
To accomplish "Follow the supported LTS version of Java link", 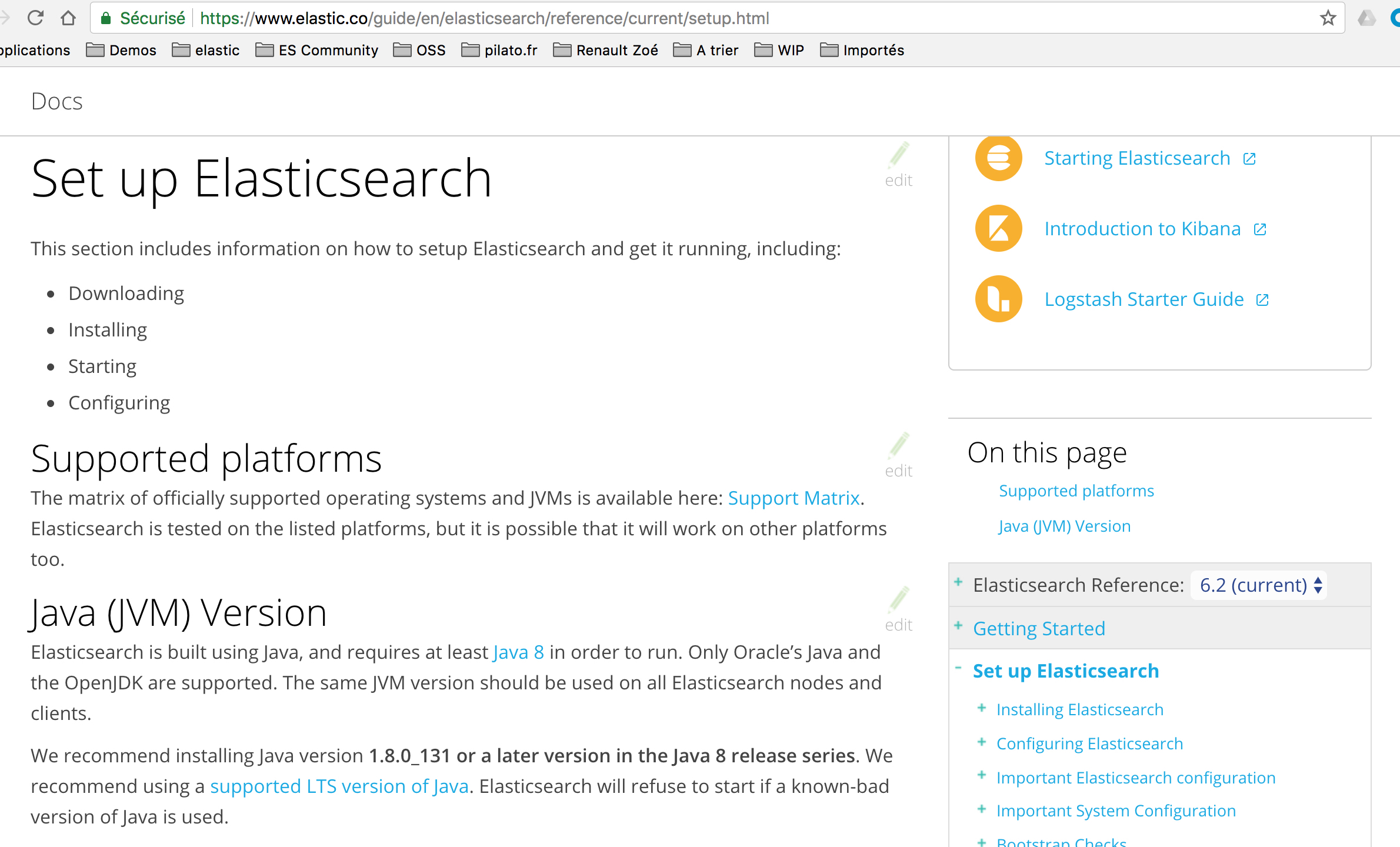I will point(339,786).
